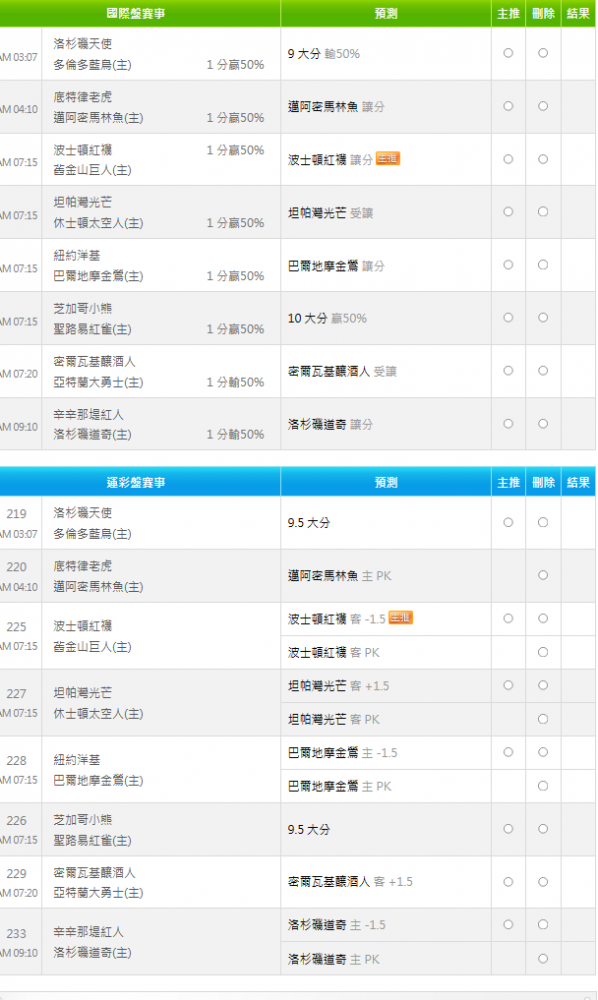Select 刪除 radio for 邁阿密馬林魚 主 PK
Screen dimensions: 598x1000
(543, 575)
